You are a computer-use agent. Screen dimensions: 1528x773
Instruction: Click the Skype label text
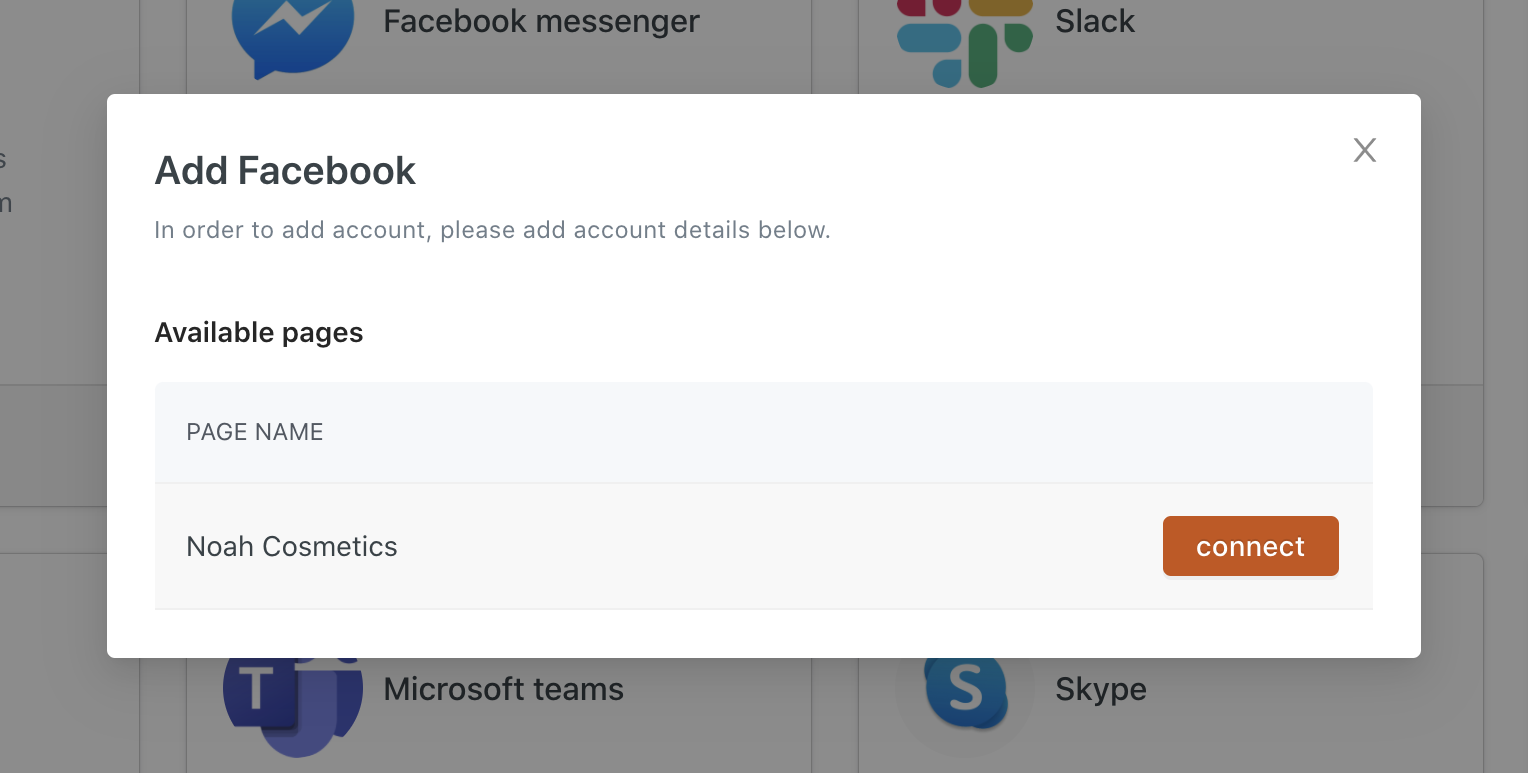coord(1100,689)
